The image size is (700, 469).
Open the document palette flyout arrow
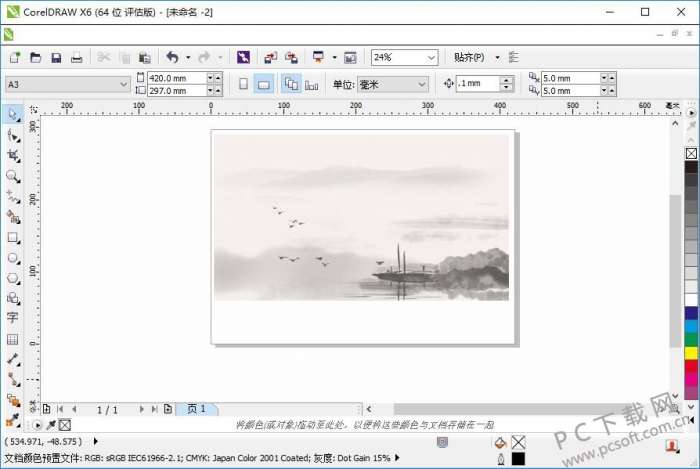coord(38,425)
